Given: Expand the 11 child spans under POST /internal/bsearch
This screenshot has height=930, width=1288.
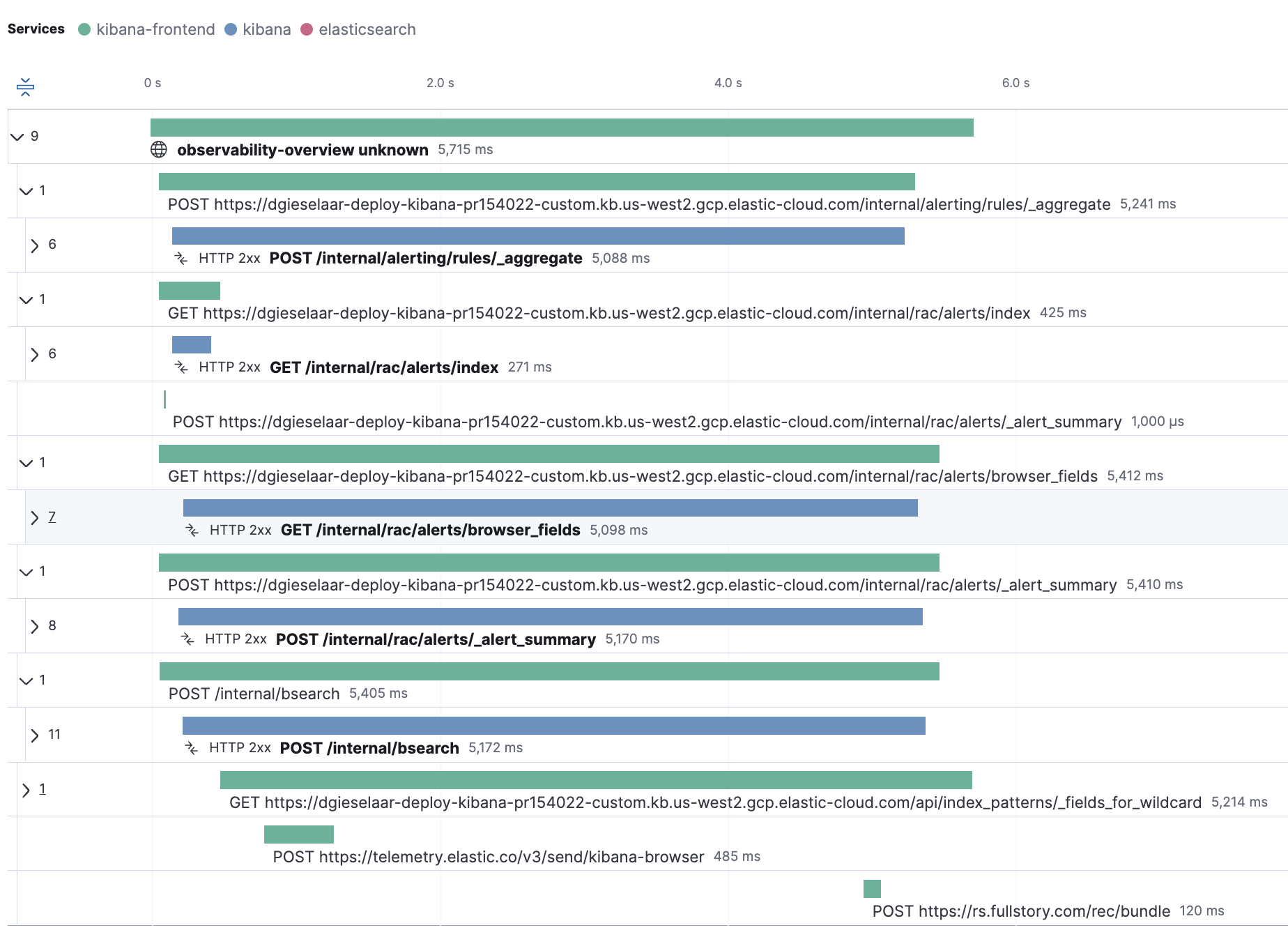Looking at the screenshot, I should click(33, 734).
